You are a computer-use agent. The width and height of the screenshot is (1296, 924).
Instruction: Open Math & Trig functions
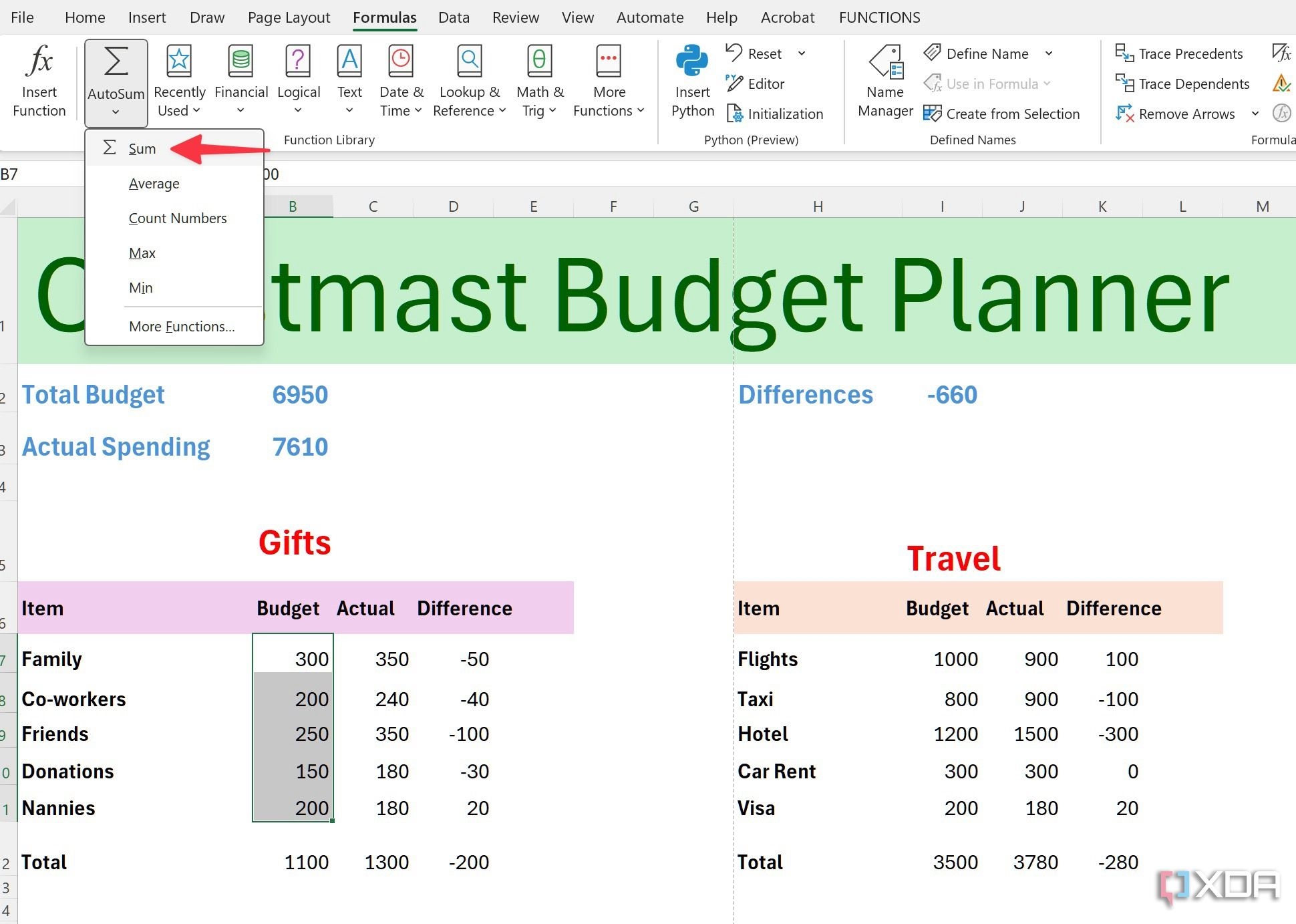539,80
